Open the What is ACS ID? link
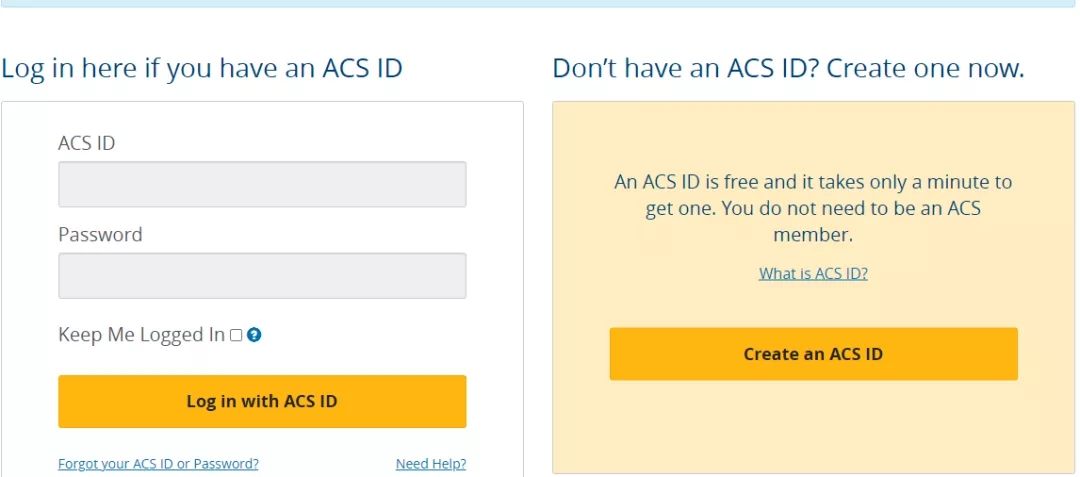The image size is (1080, 477). [813, 274]
